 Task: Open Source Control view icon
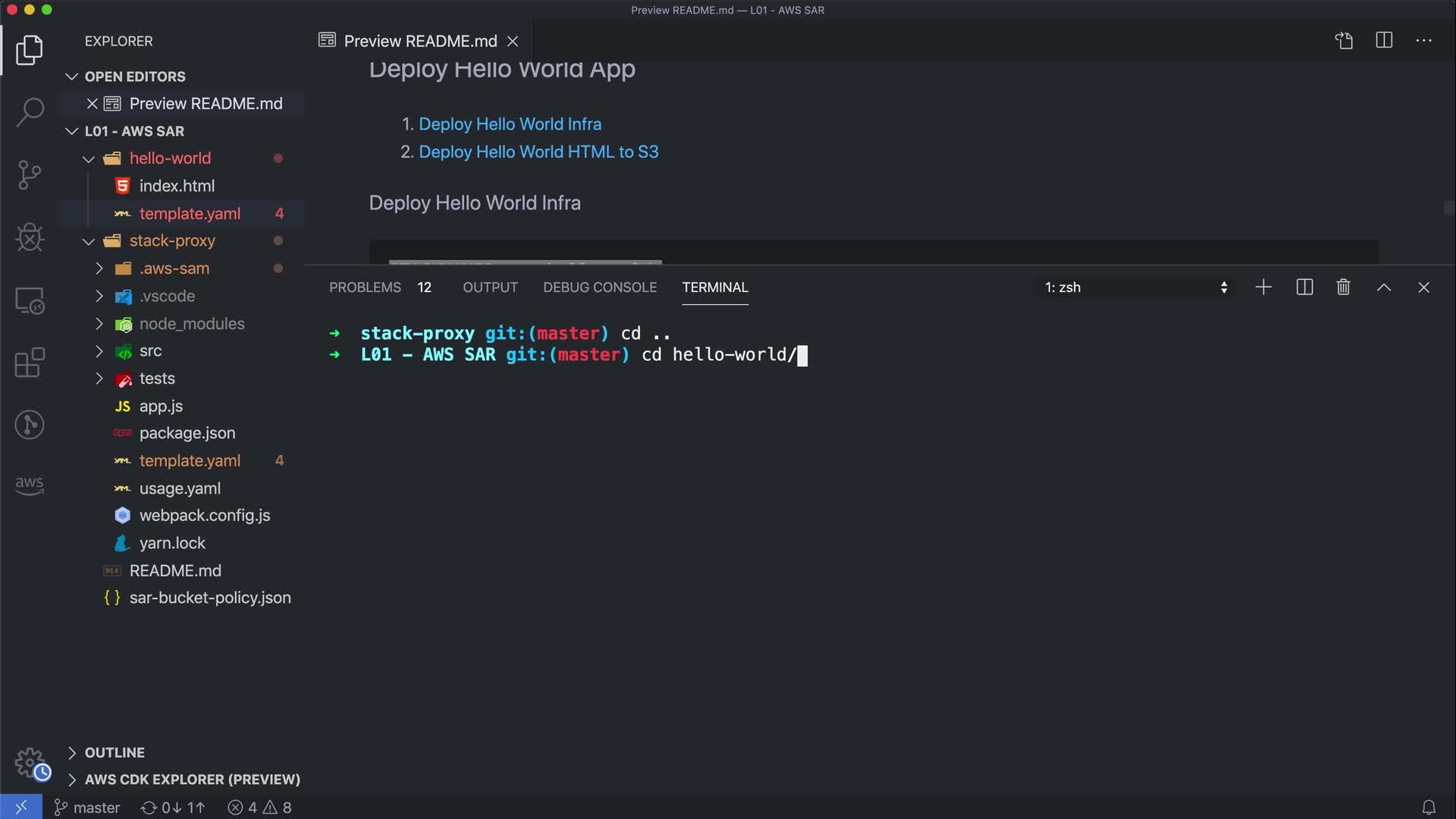tap(30, 175)
